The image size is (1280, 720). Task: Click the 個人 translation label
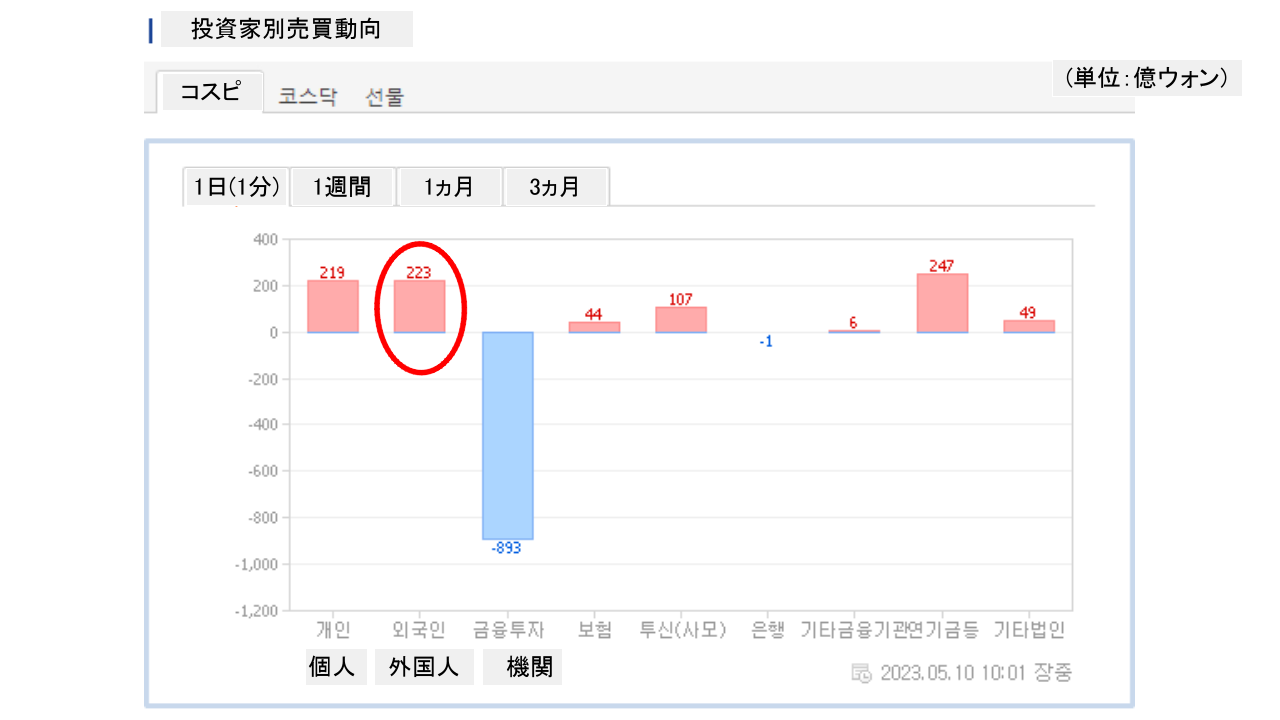[x=332, y=667]
